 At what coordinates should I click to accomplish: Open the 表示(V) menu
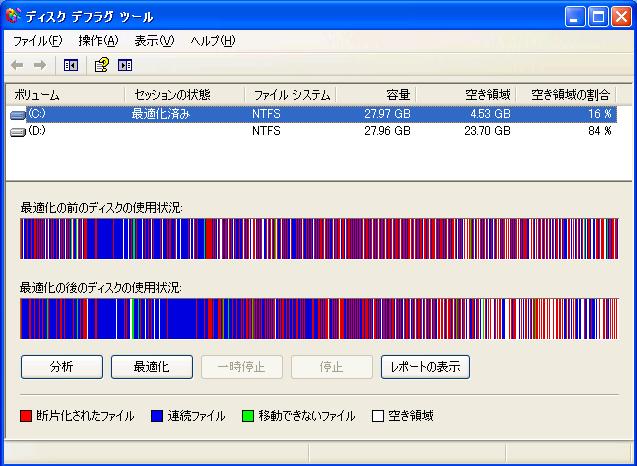(154, 41)
